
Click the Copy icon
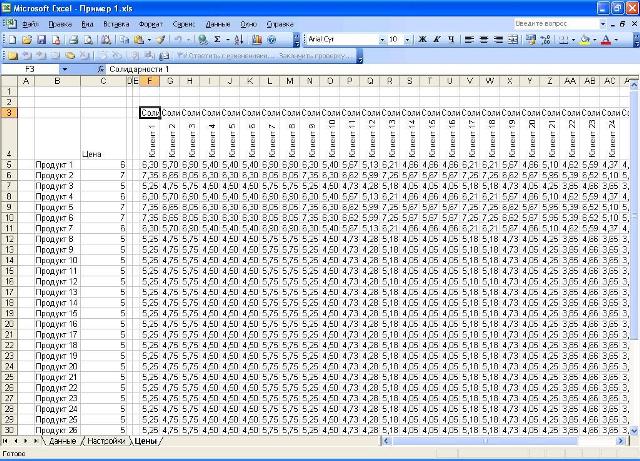(x=124, y=40)
